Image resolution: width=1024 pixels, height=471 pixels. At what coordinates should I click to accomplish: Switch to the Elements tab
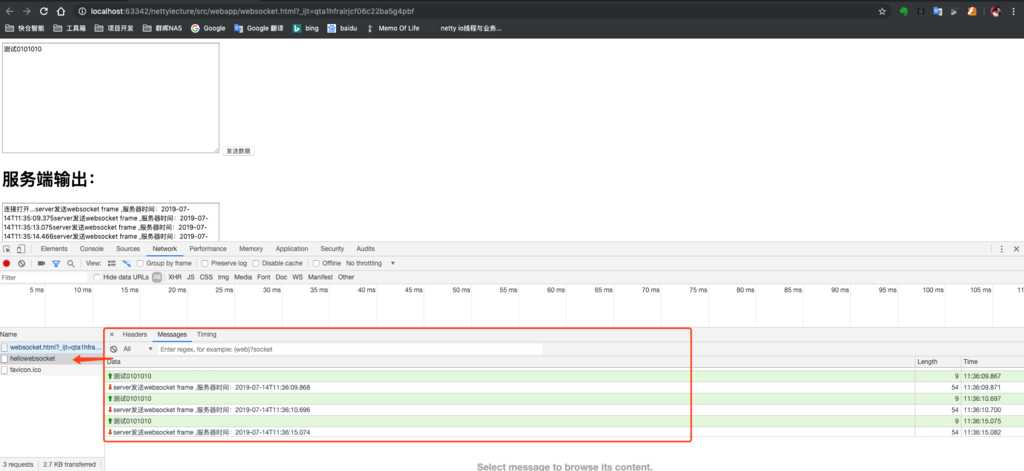[54, 249]
